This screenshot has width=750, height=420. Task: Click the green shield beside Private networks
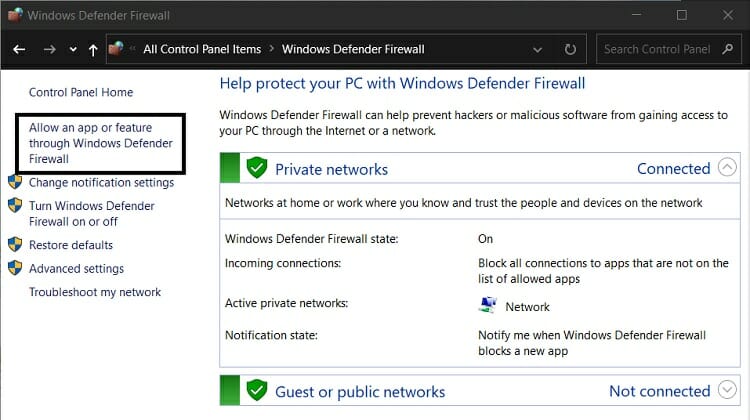[257, 168]
